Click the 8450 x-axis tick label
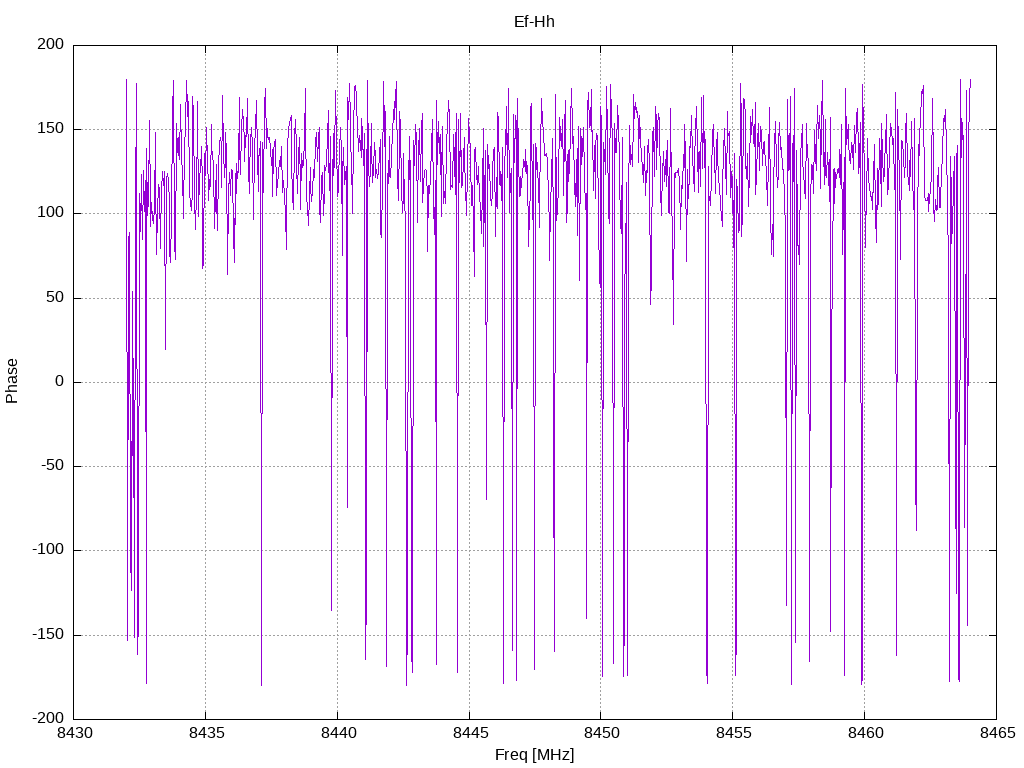1024x768 pixels. pos(602,733)
